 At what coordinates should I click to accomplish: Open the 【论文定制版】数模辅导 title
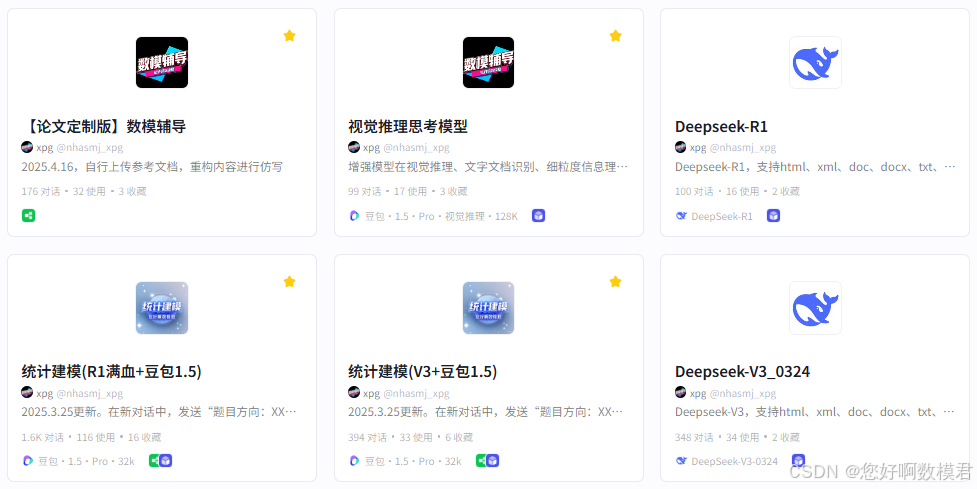point(103,126)
